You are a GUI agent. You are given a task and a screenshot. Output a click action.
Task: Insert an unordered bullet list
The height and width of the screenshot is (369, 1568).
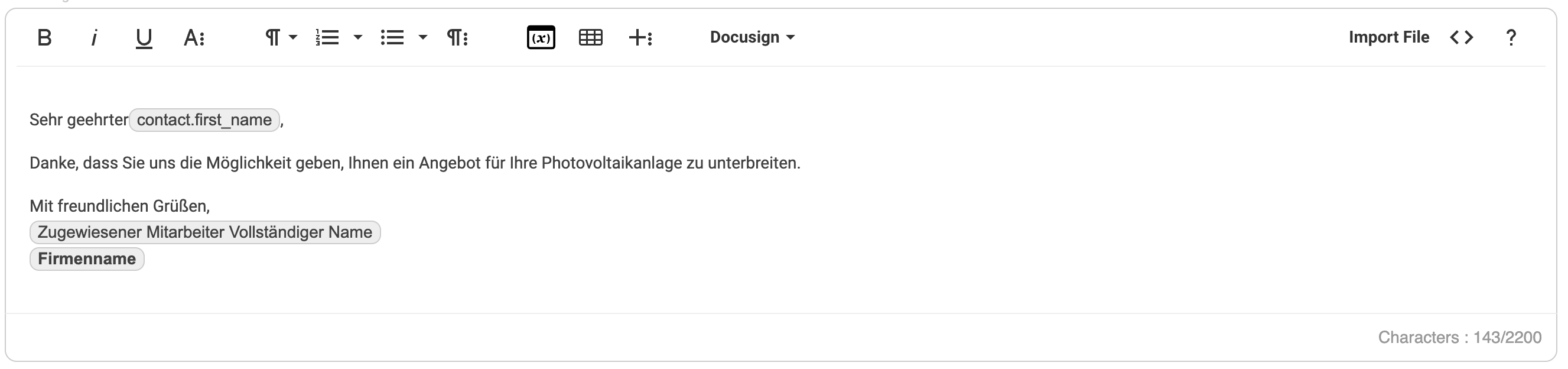click(x=393, y=38)
